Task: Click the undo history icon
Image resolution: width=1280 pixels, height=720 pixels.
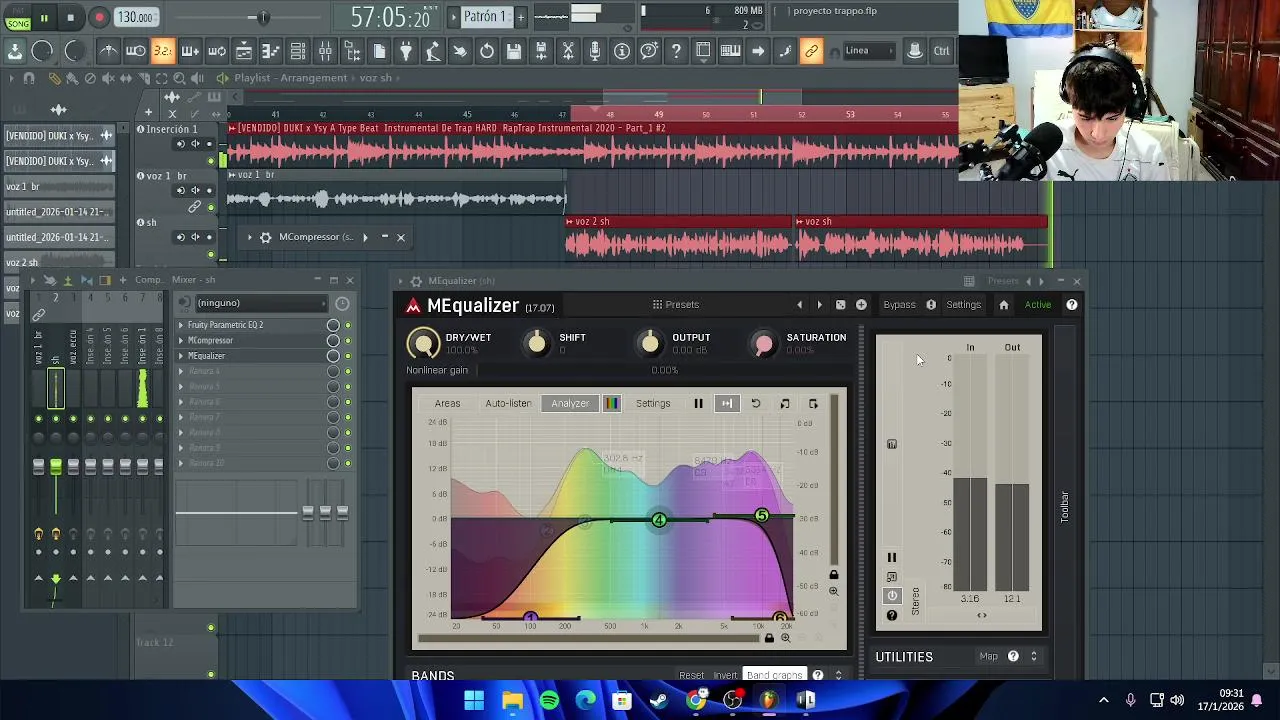Action: point(487,51)
